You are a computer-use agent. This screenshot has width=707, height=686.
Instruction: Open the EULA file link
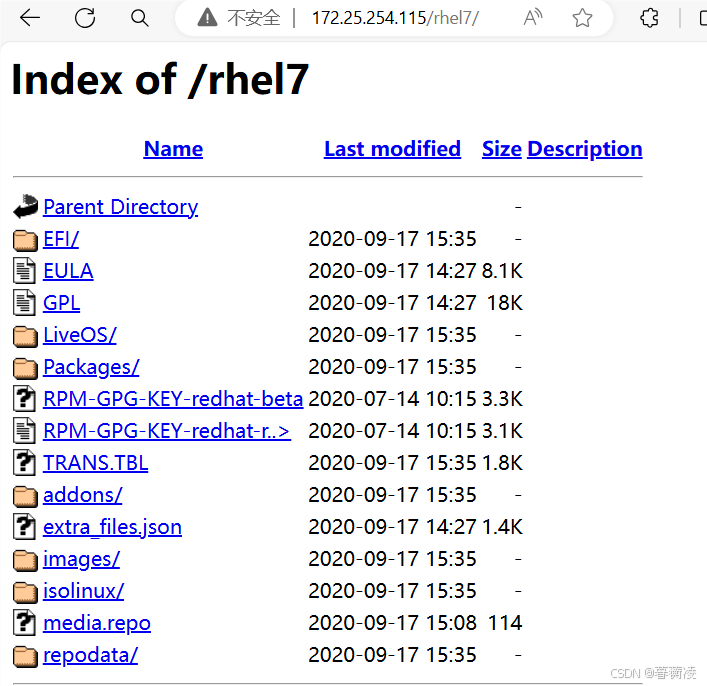click(x=68, y=271)
